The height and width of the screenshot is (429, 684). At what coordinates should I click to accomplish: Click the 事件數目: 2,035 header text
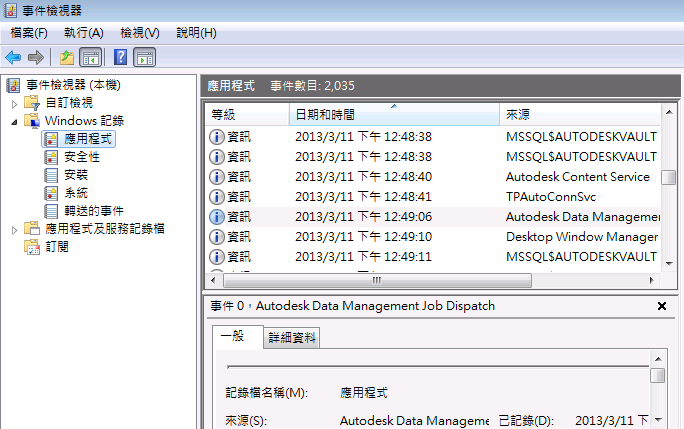point(312,86)
